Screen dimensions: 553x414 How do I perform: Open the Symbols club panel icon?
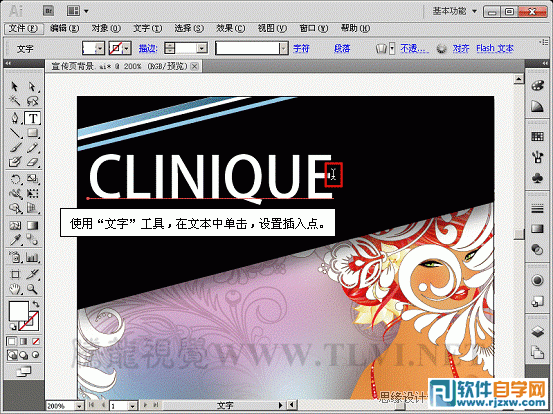(537, 178)
